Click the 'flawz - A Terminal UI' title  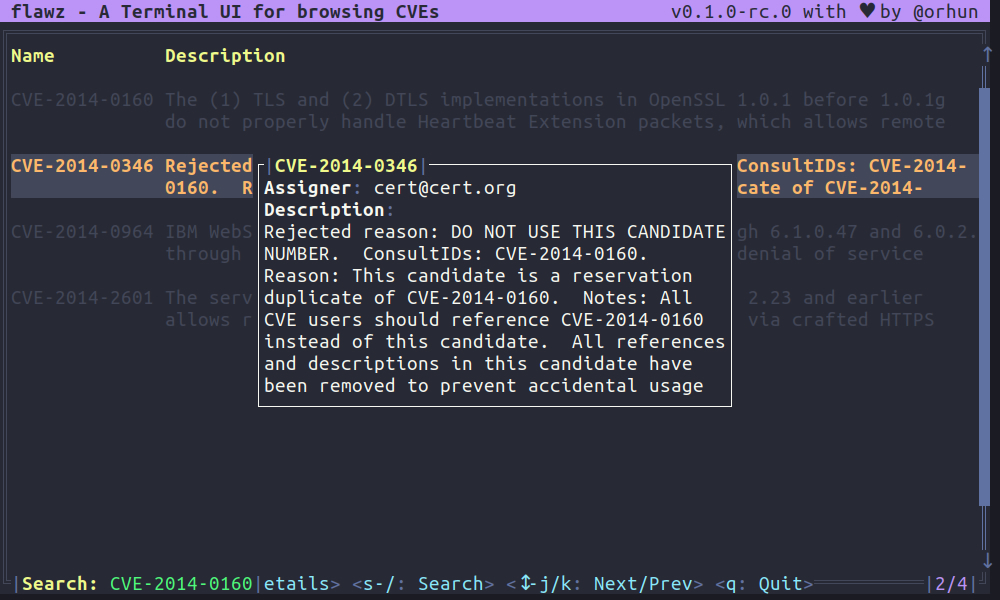(225, 11)
